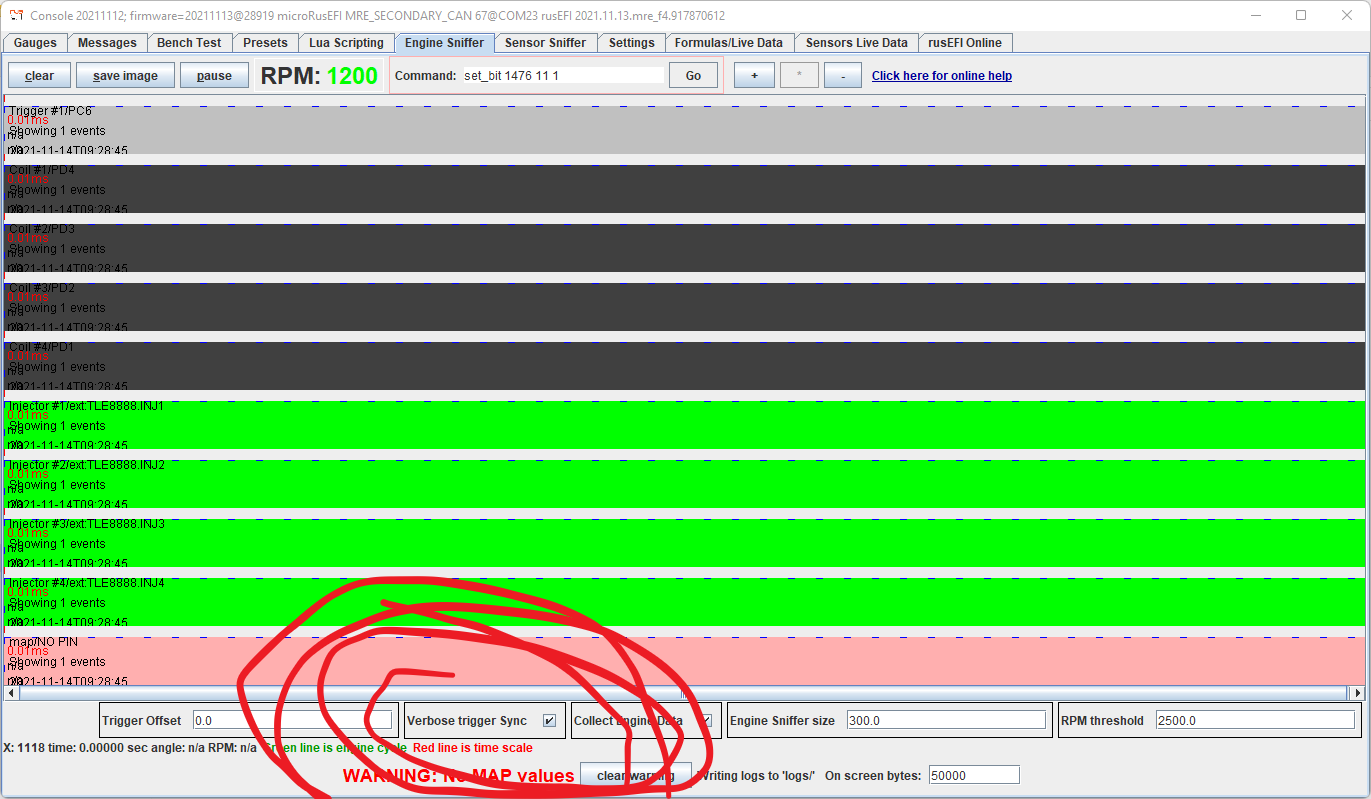The width and height of the screenshot is (1371, 799).
Task: Click the left arrow of horizontal scrollbar
Action: tap(12, 693)
